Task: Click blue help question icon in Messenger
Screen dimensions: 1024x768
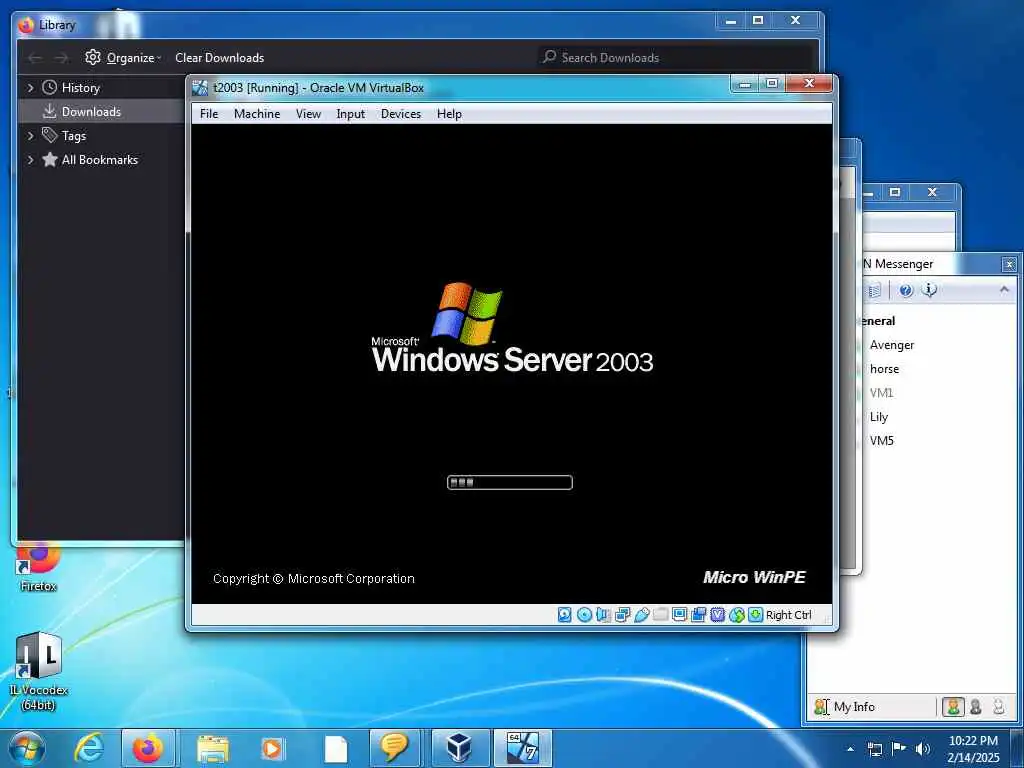Action: click(906, 291)
